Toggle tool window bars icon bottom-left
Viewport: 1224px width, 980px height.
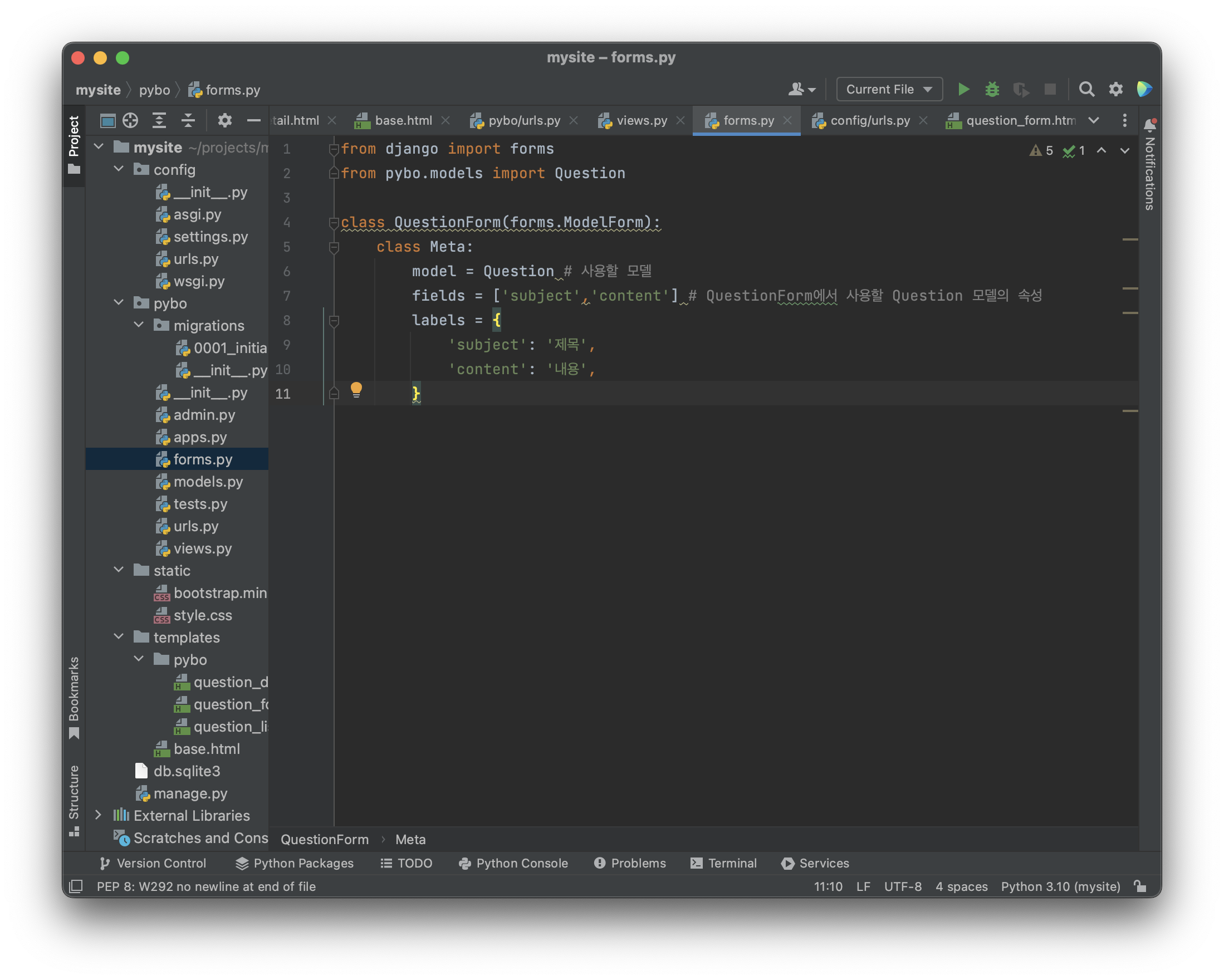(76, 886)
